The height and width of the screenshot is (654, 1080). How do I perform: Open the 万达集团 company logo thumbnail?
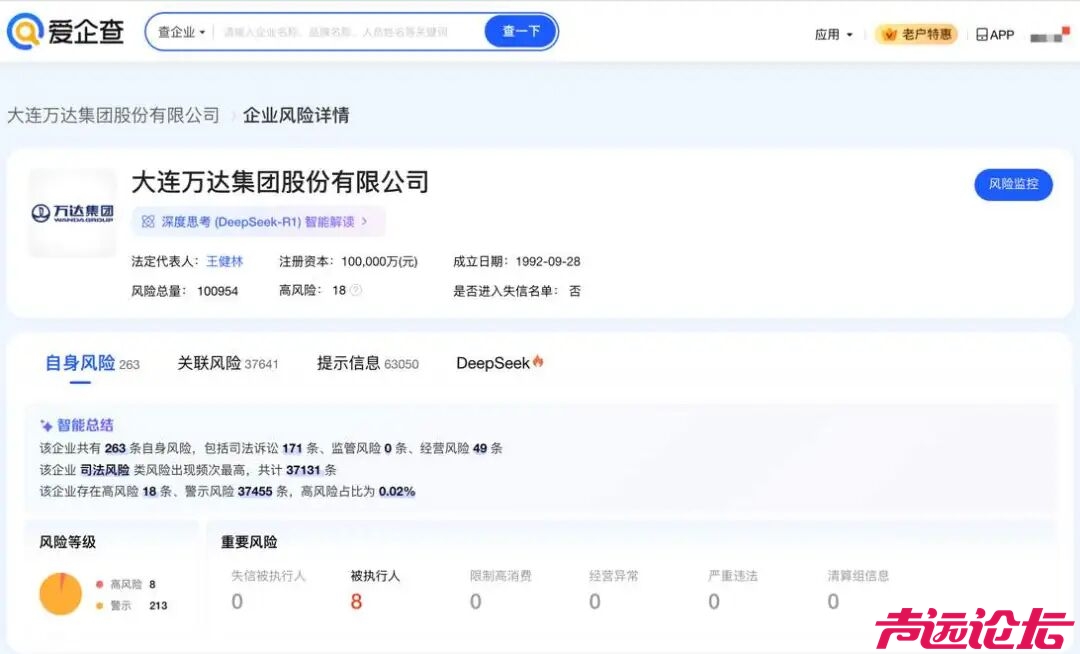coord(72,213)
